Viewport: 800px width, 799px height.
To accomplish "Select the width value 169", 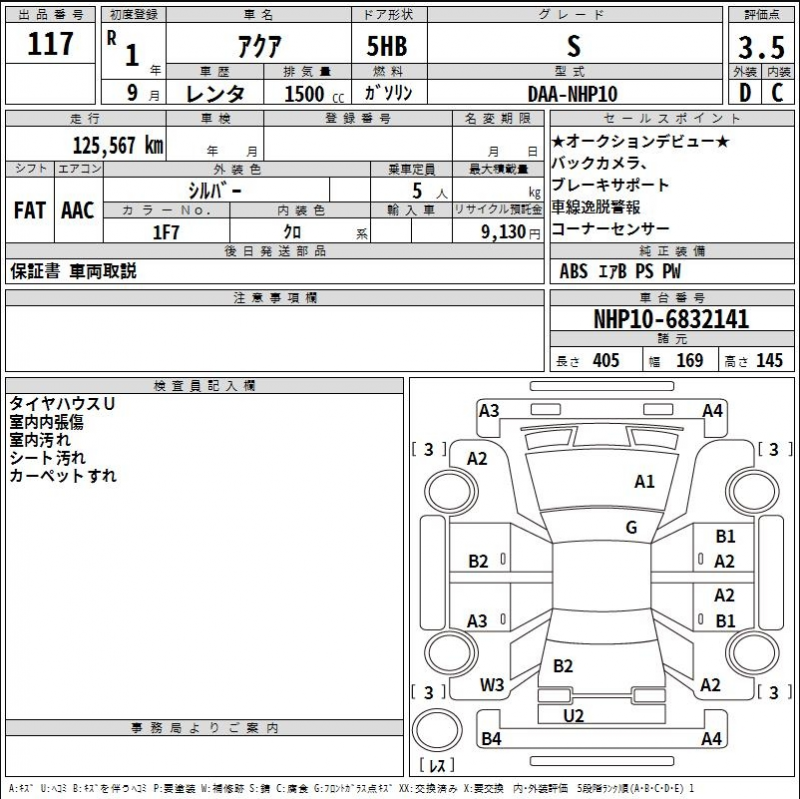I will [x=690, y=361].
